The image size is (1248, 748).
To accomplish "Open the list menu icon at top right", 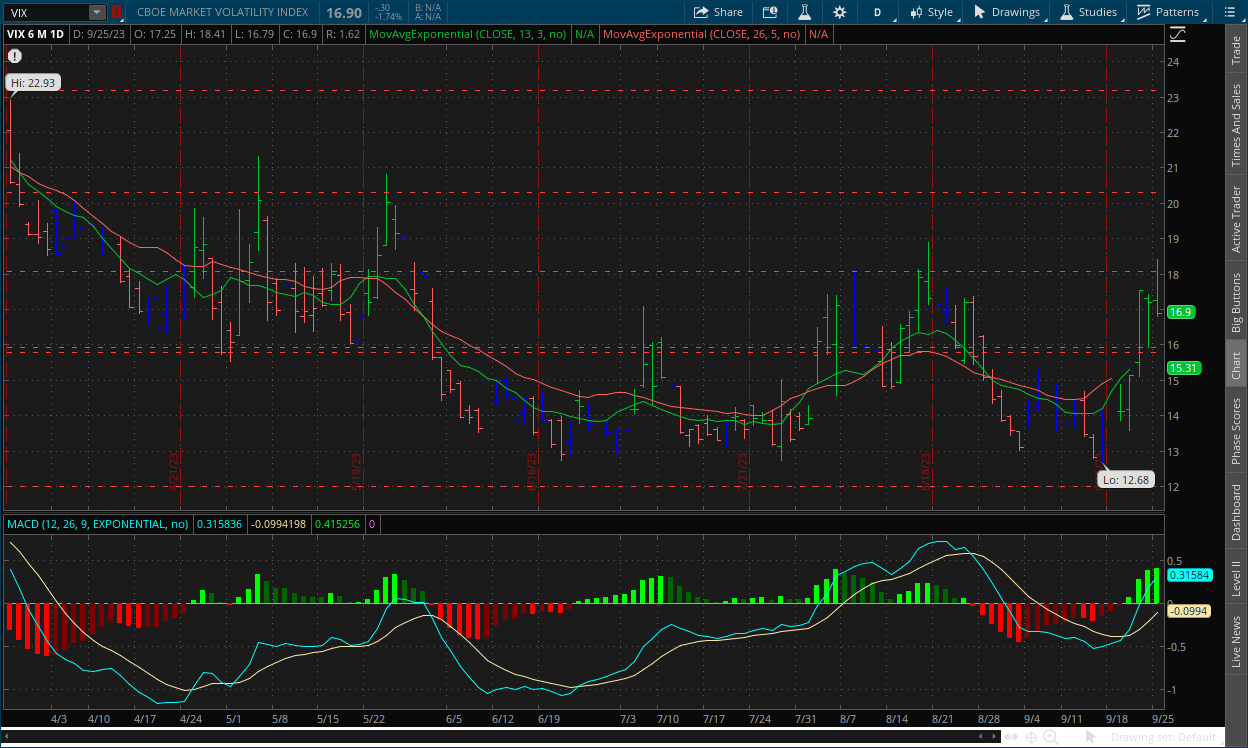I will (1228, 12).
